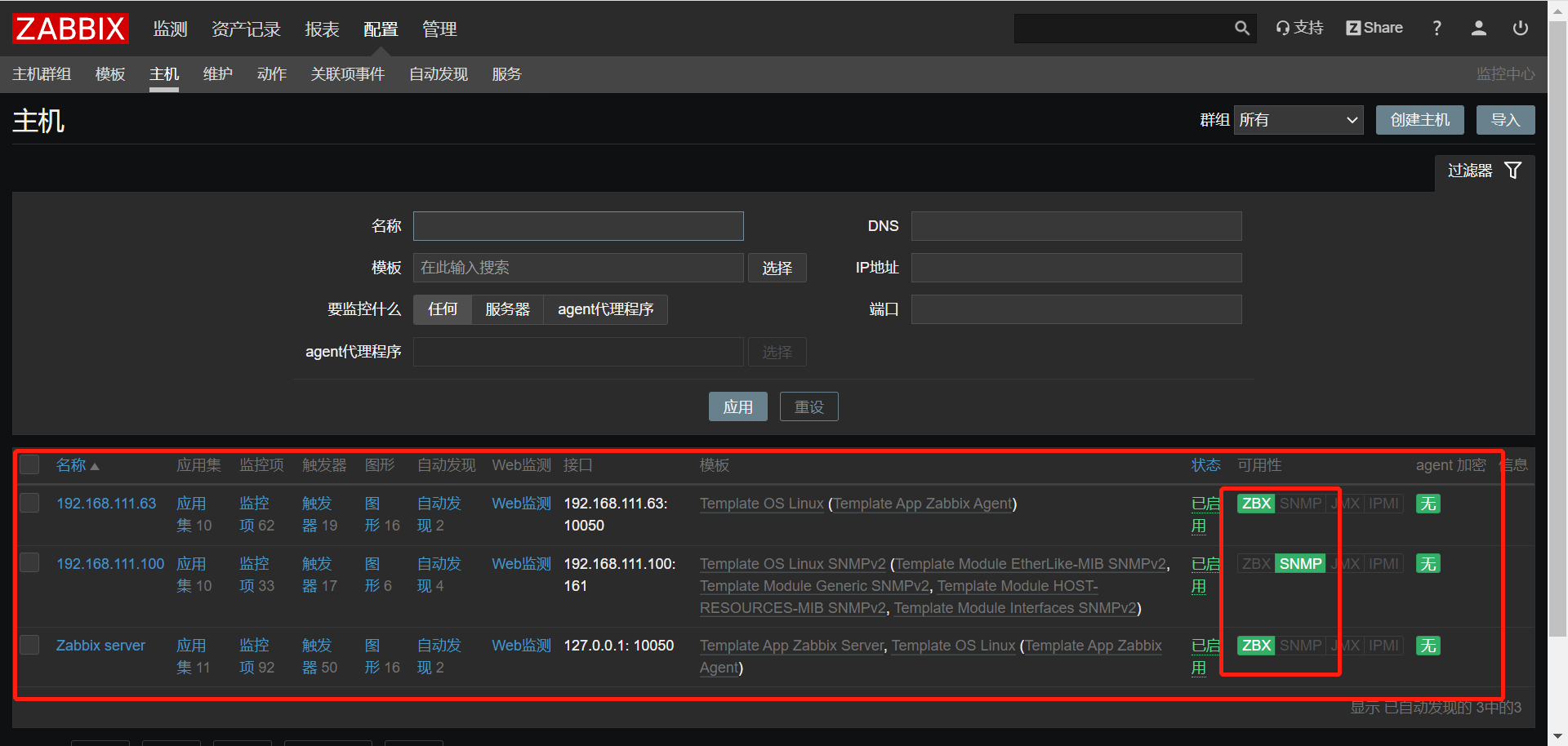Click the 创建主机 button
Image resolution: width=1568 pixels, height=746 pixels.
[1420, 120]
